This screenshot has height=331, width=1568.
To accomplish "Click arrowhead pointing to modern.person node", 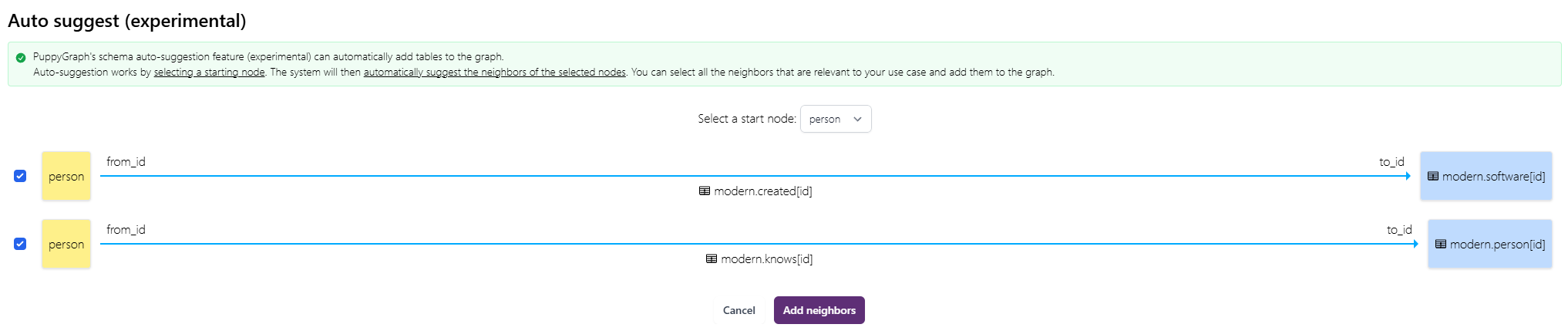I will pos(1415,244).
